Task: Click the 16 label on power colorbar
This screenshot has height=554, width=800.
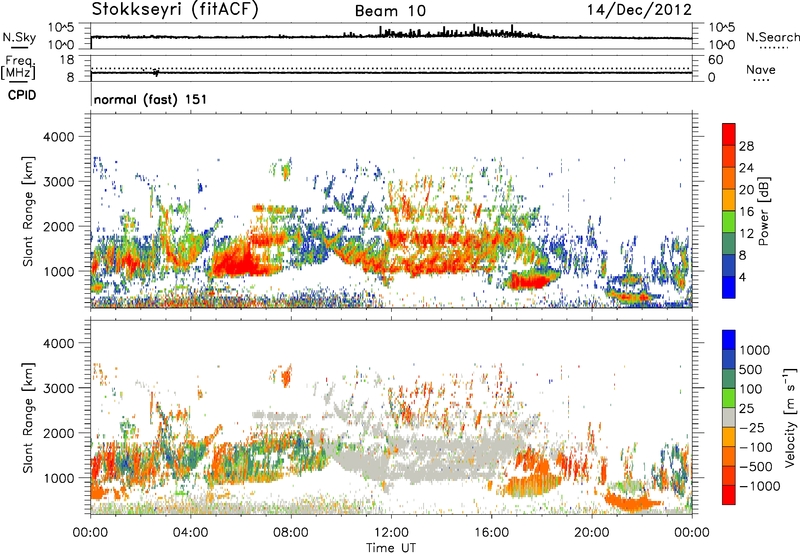Action: [746, 212]
